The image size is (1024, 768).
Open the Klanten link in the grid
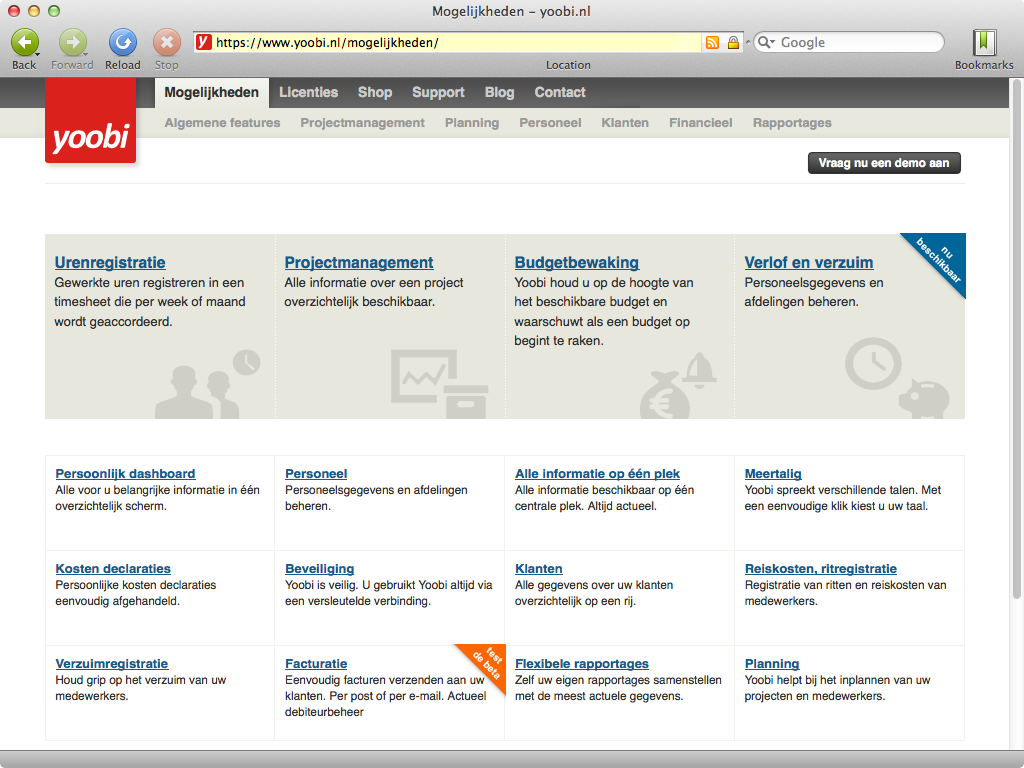pyautogui.click(x=539, y=568)
